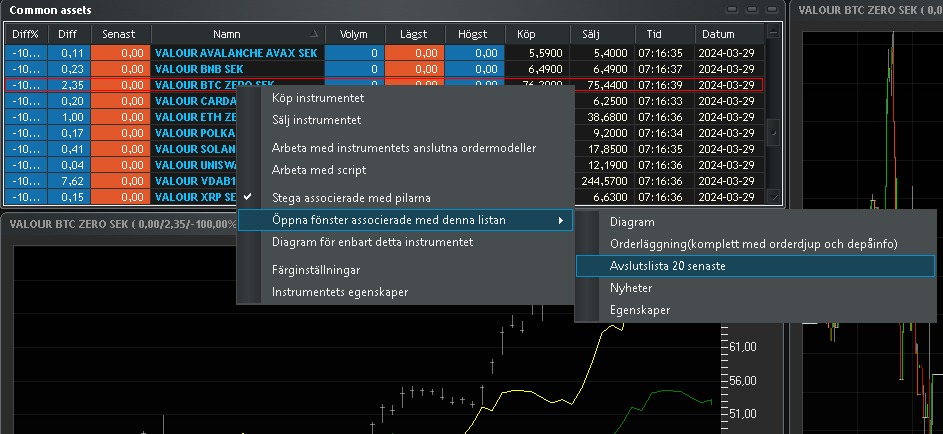Viewport: 943px width, 434px height.
Task: Click Sälj value 17,8500
Action: 607,148
